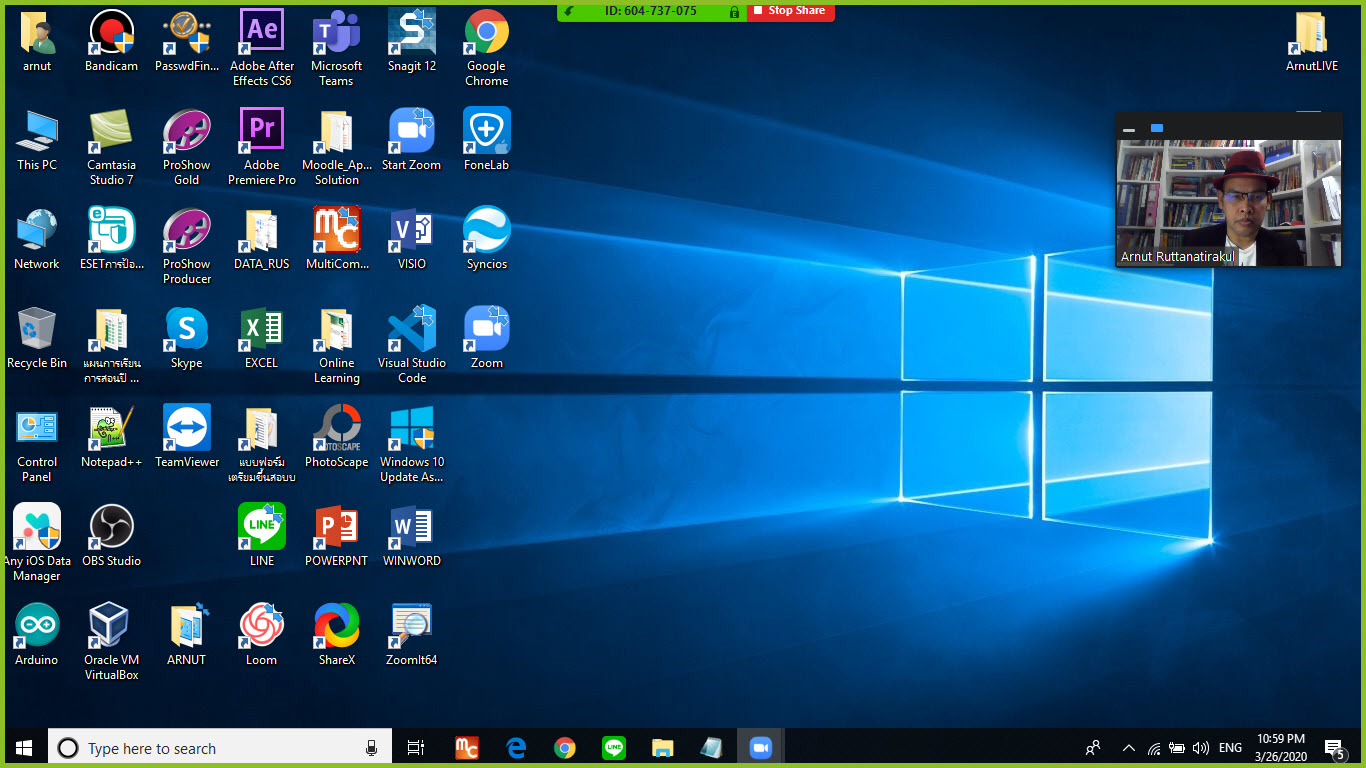Switch to Zoom in the taskbar

pos(760,748)
